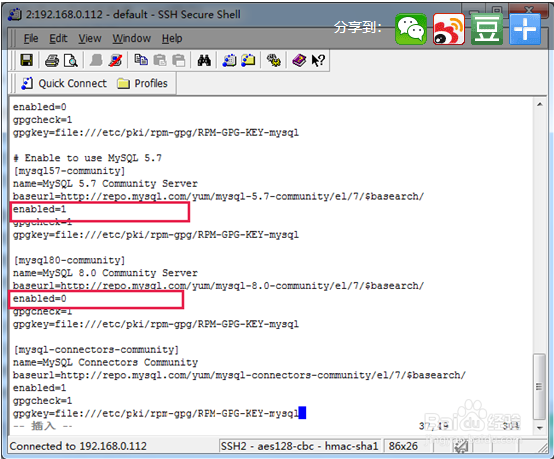Click the Paste Selection toolbar icon
The width and height of the screenshot is (554, 459).
[178, 60]
